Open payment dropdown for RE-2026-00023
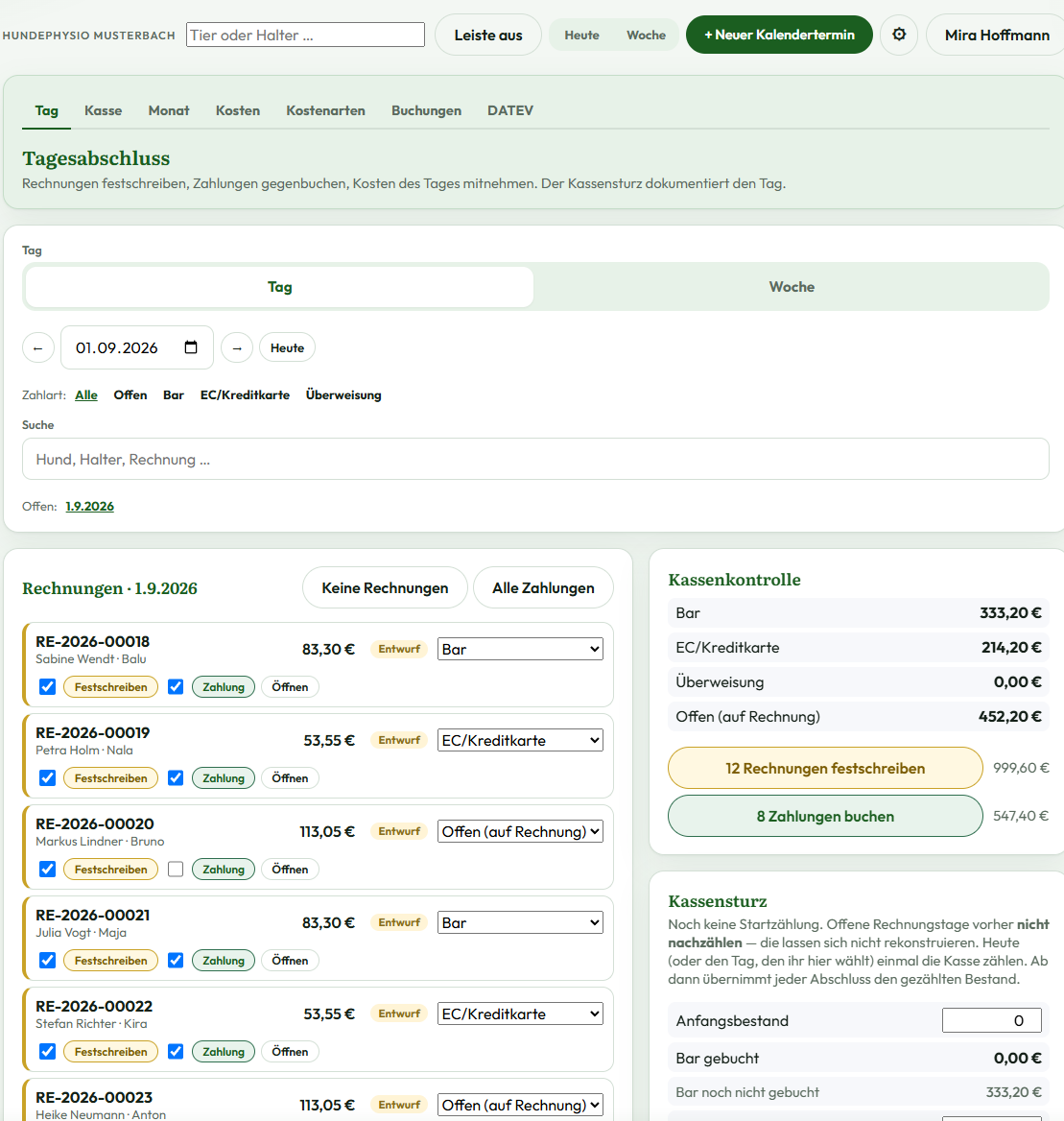This screenshot has width=1064, height=1121. (520, 1105)
